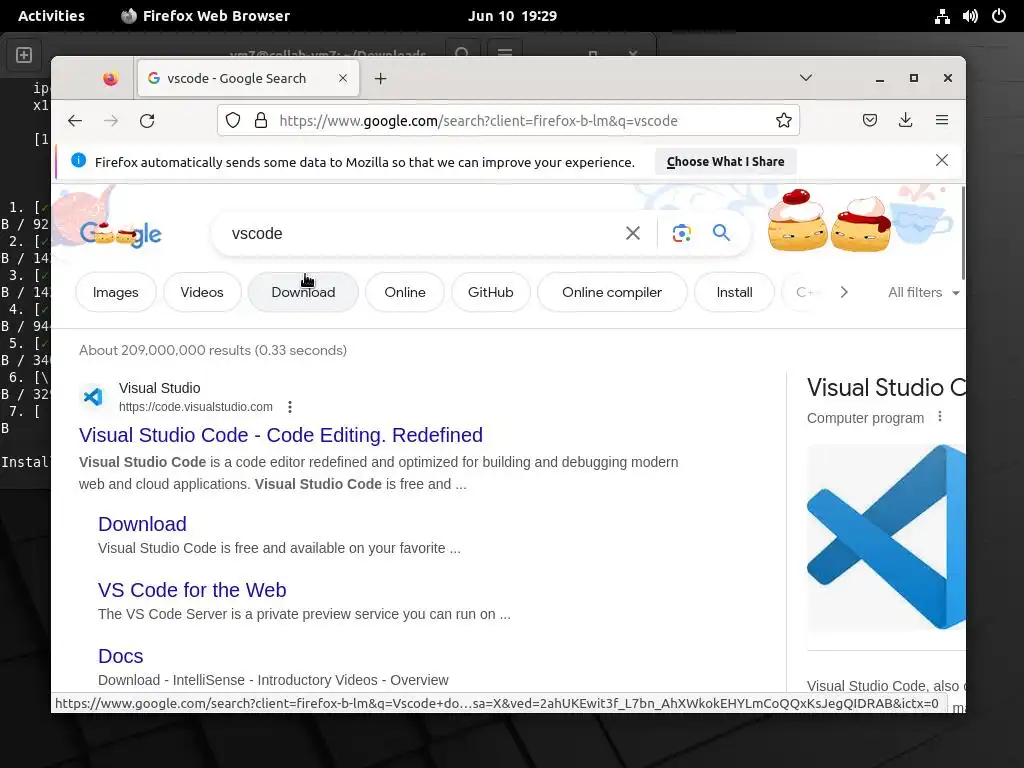Open the Download sitelink
Image resolution: width=1024 pixels, height=768 pixels.
tap(142, 524)
